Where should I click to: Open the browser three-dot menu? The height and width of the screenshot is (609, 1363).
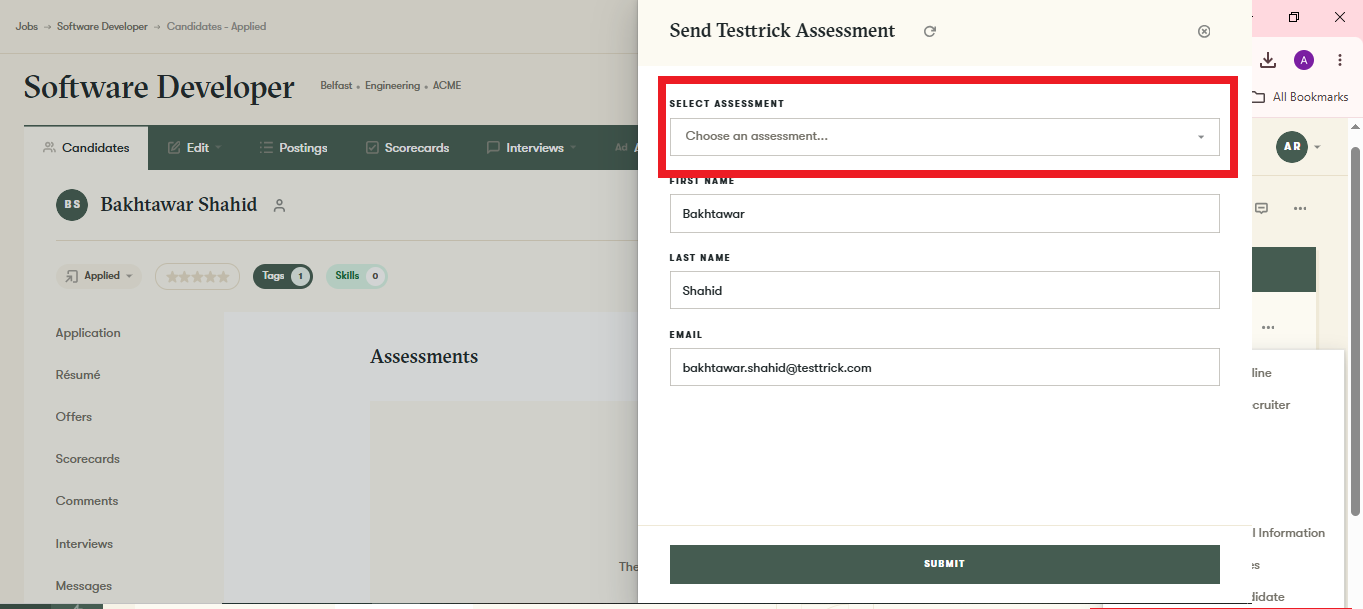pos(1340,60)
